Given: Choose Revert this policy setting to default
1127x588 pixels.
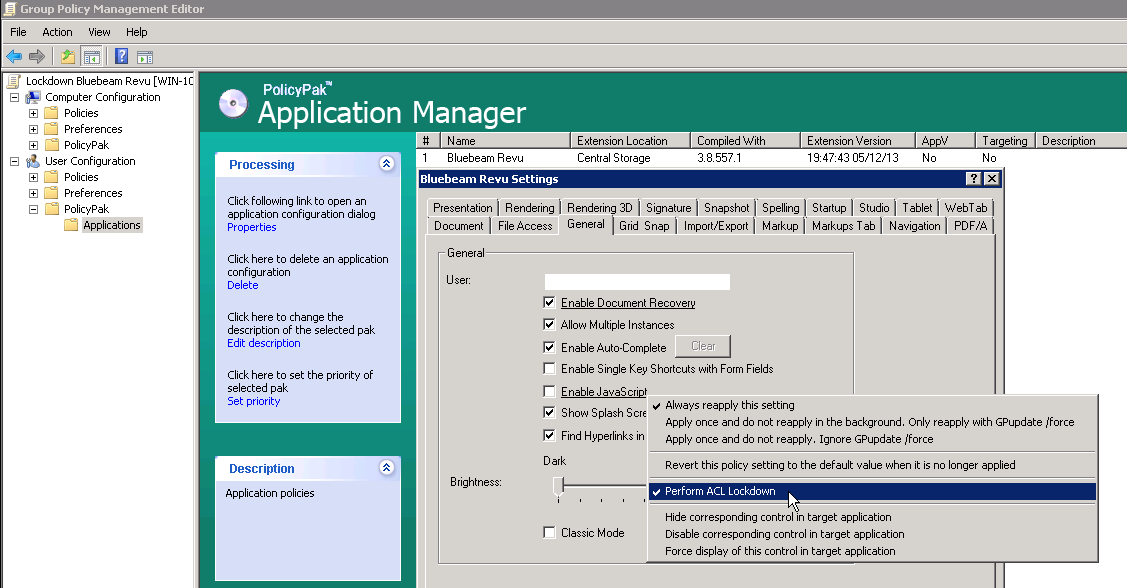Looking at the screenshot, I should click(873, 465).
